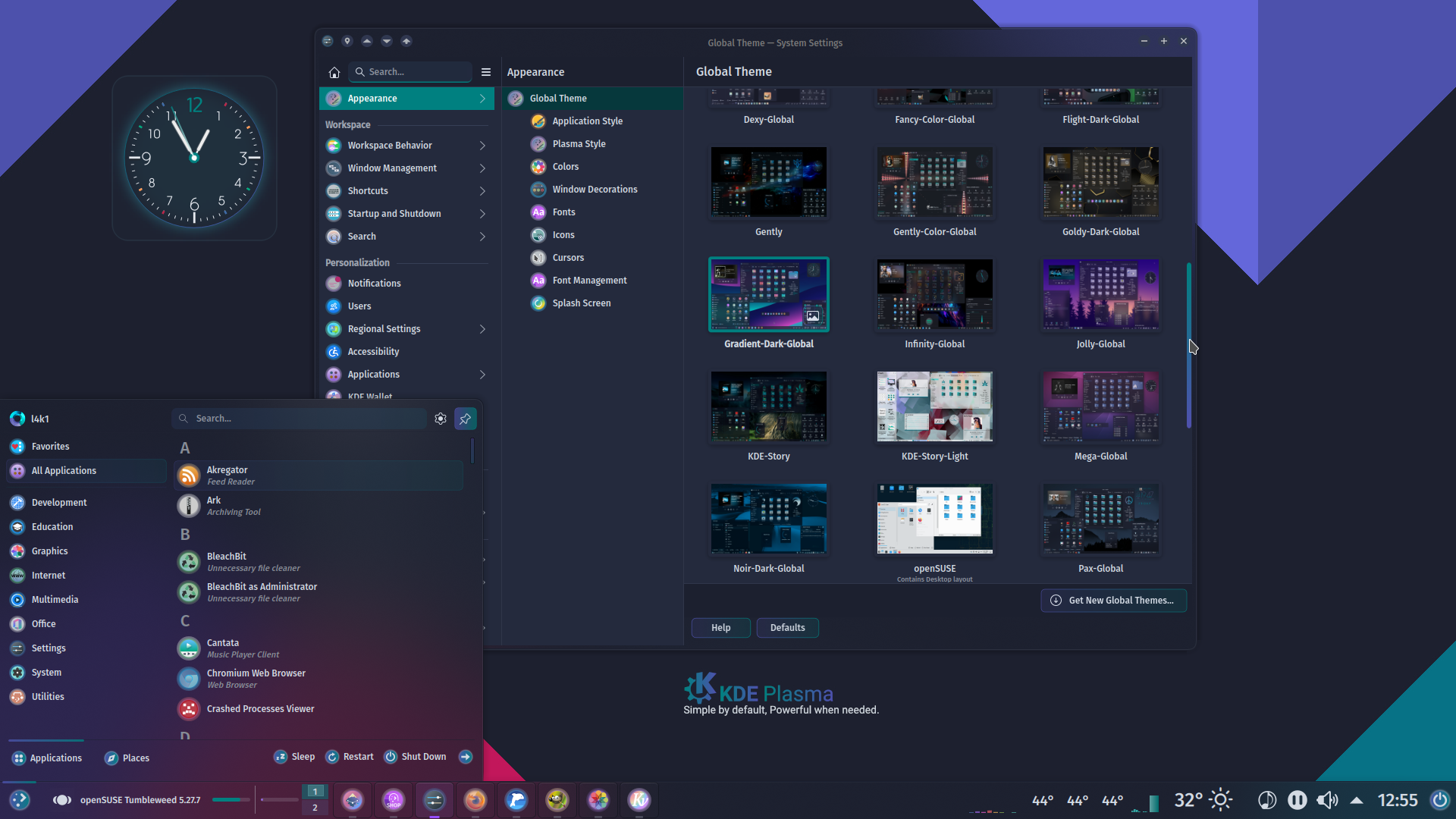
Task: Toggle keep-above in the window title bar
Action: [367, 41]
